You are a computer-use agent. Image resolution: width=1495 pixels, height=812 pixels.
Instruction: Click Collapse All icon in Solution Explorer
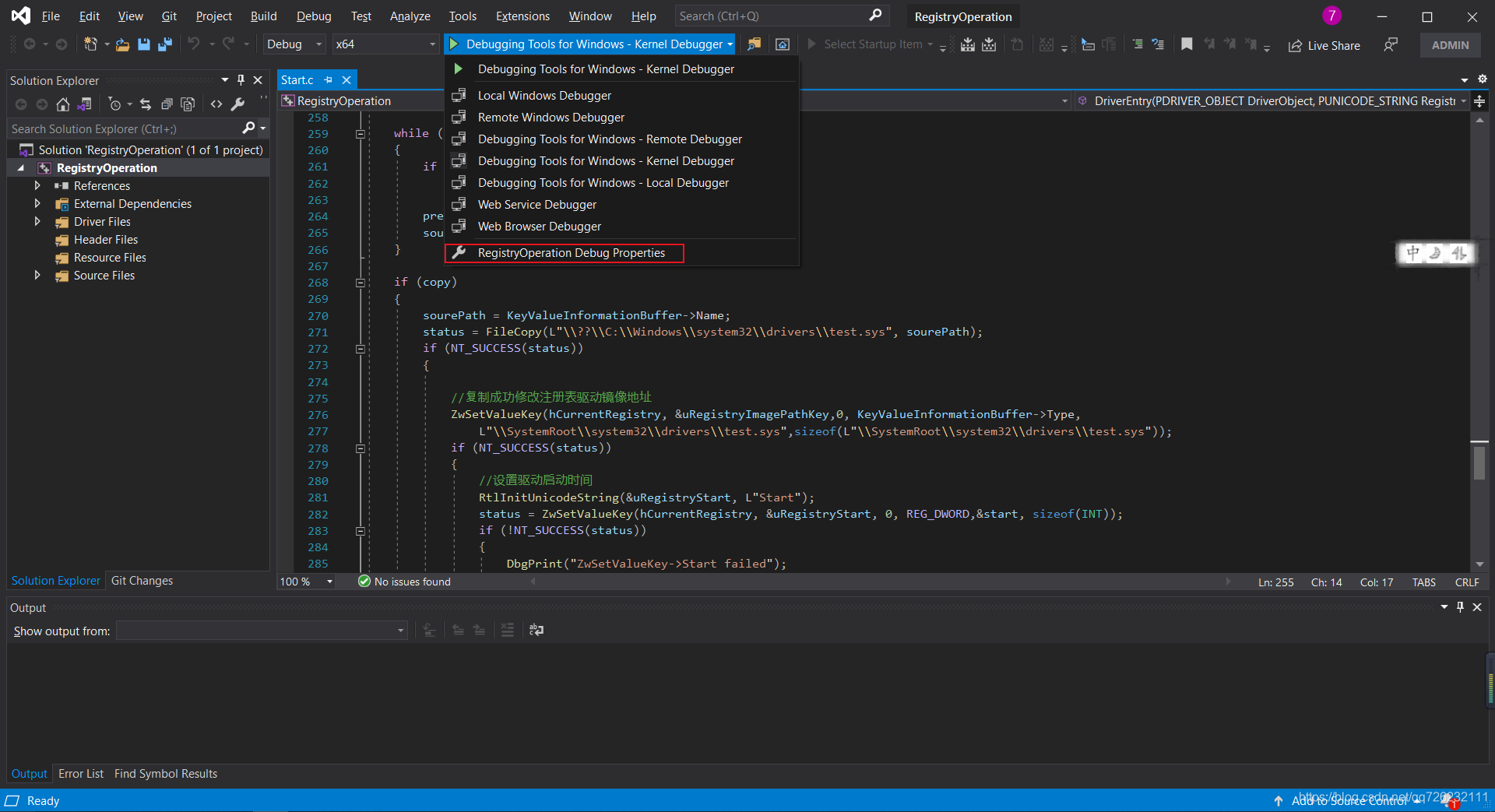(x=167, y=104)
